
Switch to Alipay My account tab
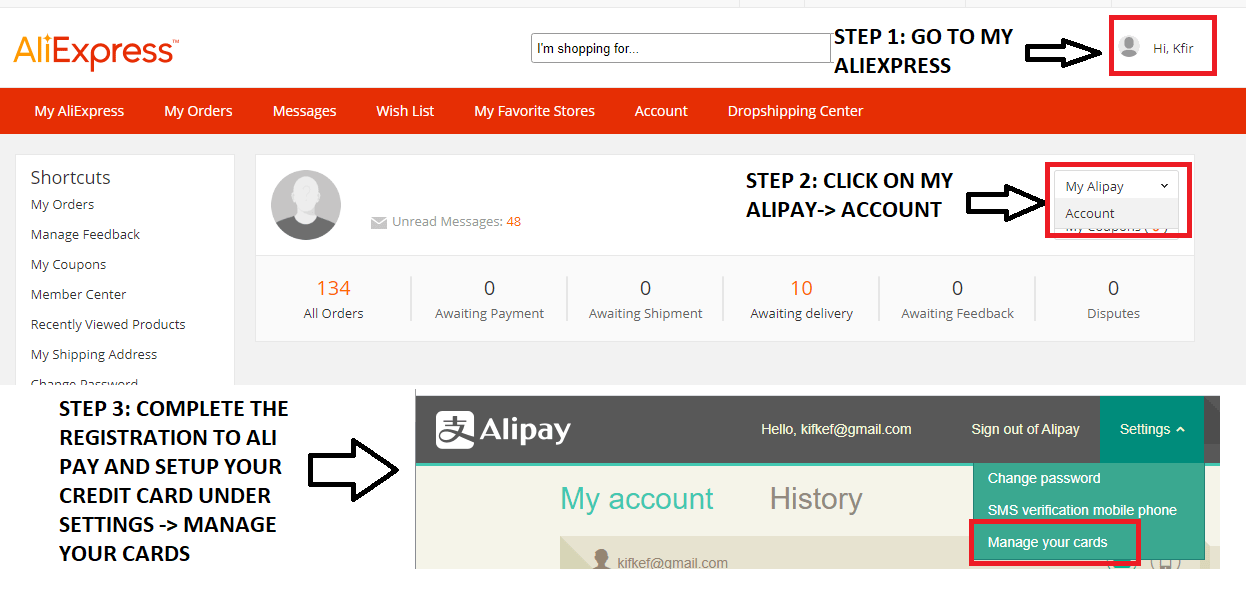[637, 498]
